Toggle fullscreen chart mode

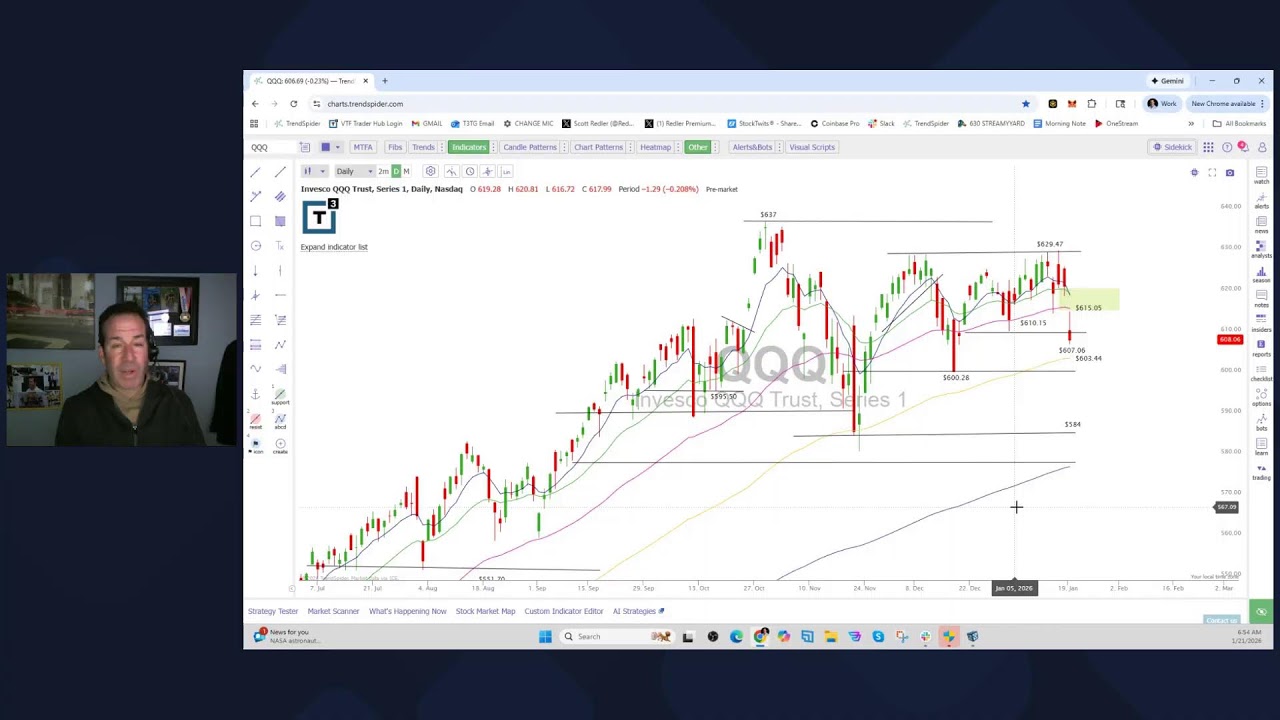point(1212,173)
